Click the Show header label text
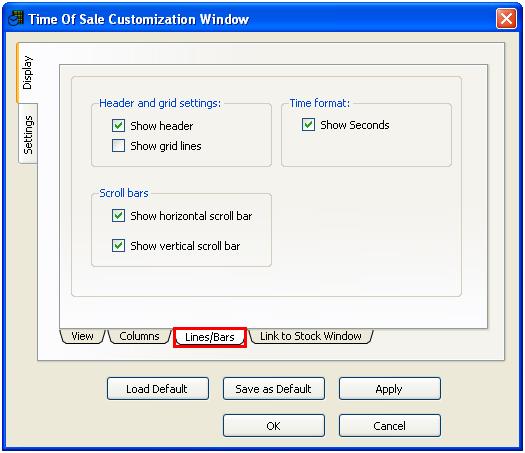This screenshot has width=525, height=453. pyautogui.click(x=162, y=126)
